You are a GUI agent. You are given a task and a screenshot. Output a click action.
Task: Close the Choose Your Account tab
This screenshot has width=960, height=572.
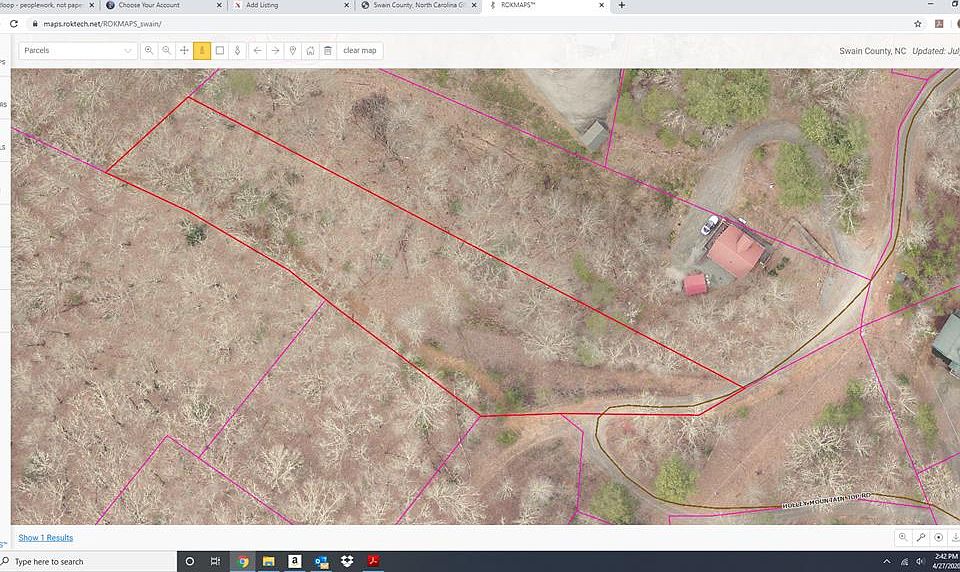[x=220, y=5]
